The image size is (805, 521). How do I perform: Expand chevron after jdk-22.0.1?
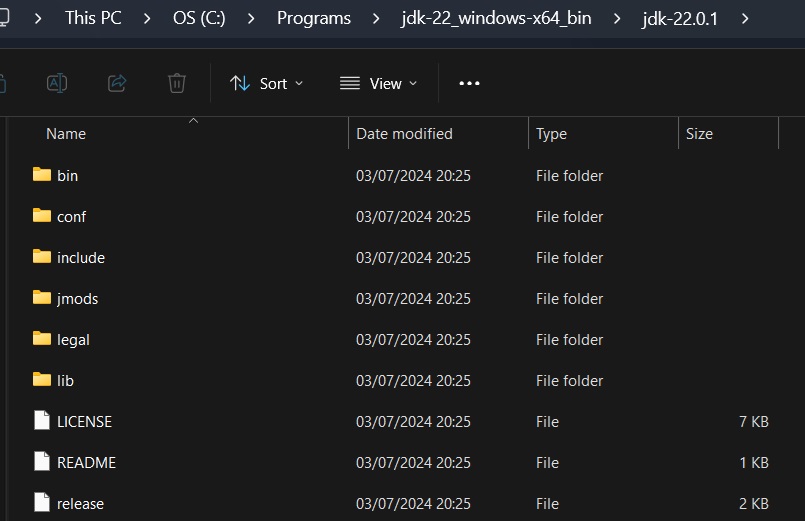pos(745,19)
